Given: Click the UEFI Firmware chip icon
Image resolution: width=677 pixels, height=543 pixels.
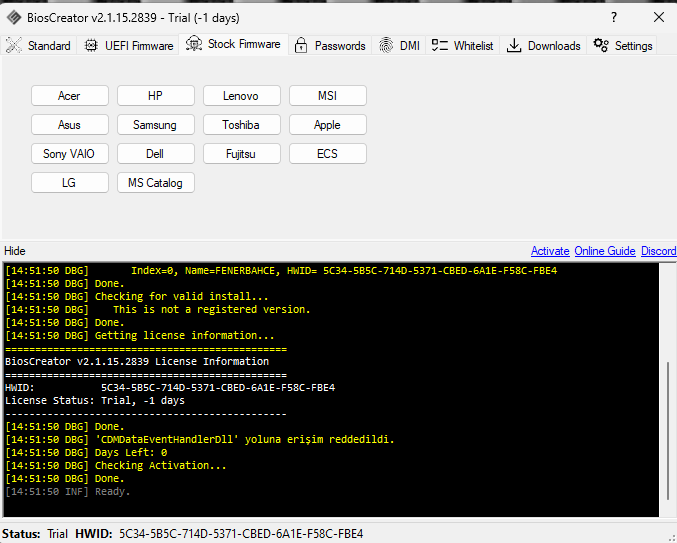Looking at the screenshot, I should tap(91, 46).
